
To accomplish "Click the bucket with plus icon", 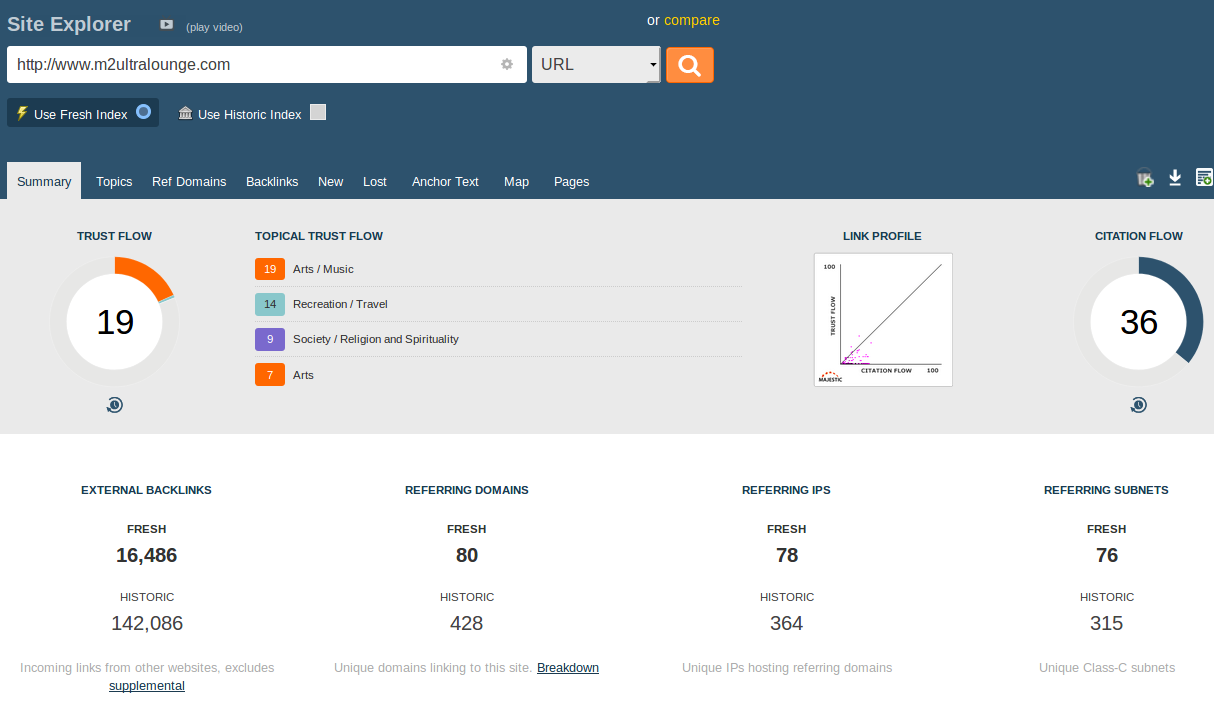I will point(1145,178).
